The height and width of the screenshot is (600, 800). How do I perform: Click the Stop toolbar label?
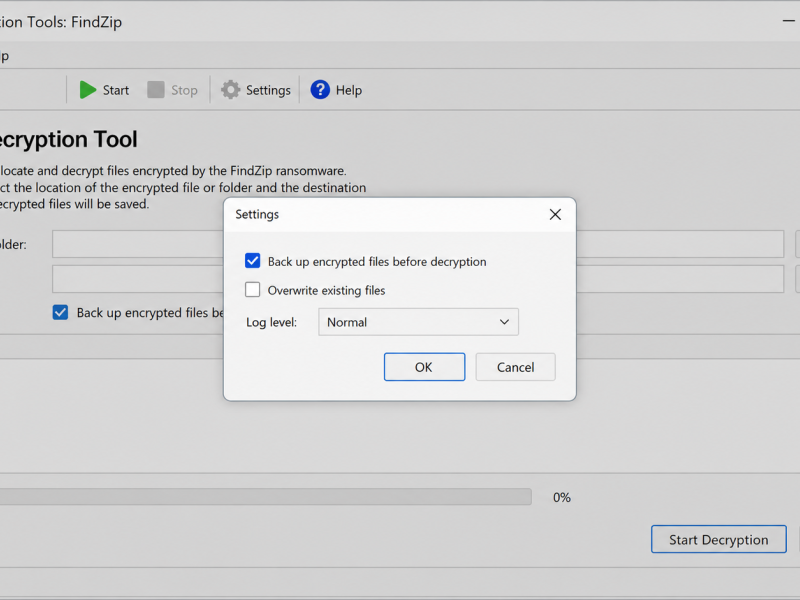[184, 90]
